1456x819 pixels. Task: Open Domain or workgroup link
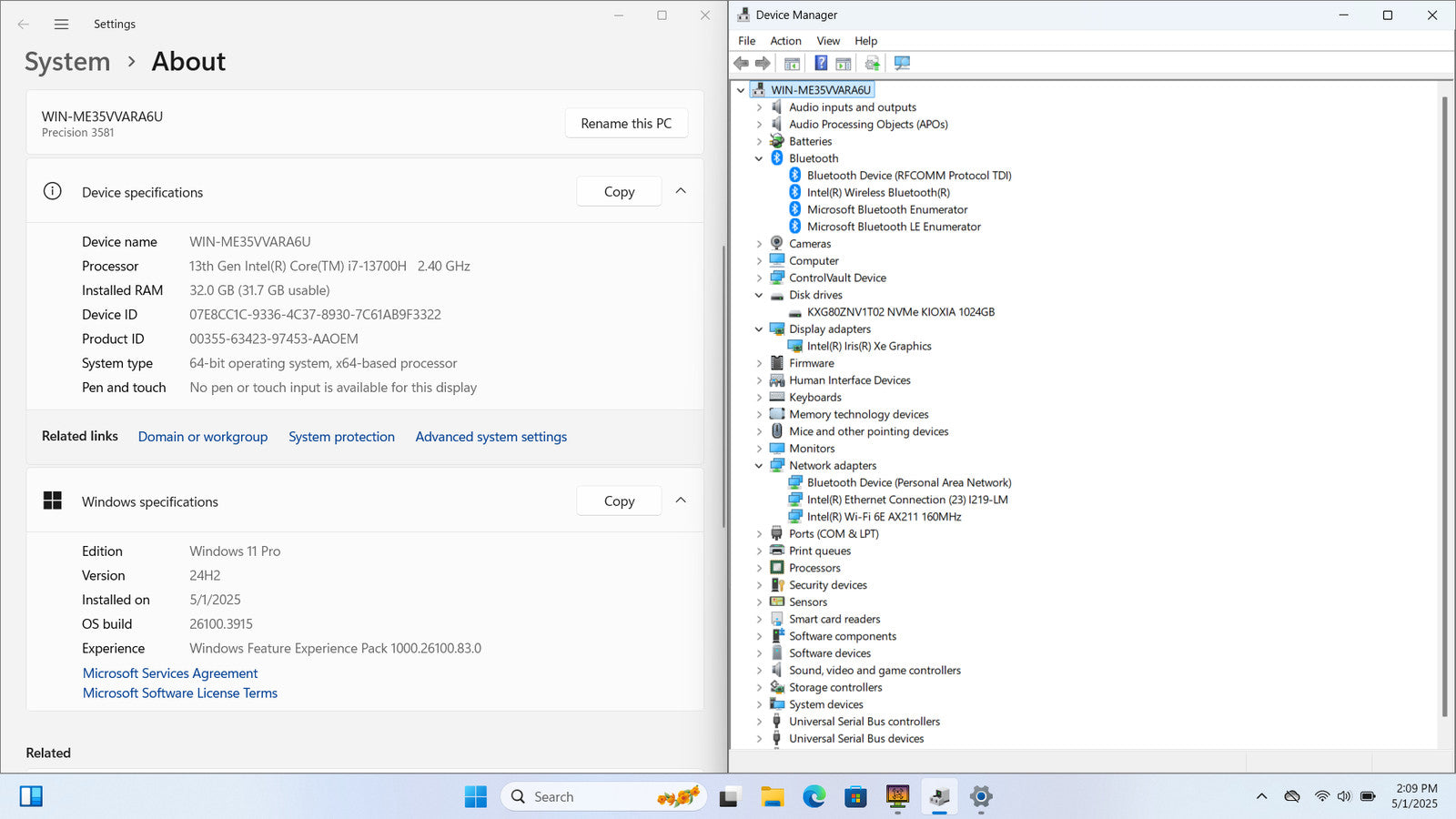(x=203, y=437)
